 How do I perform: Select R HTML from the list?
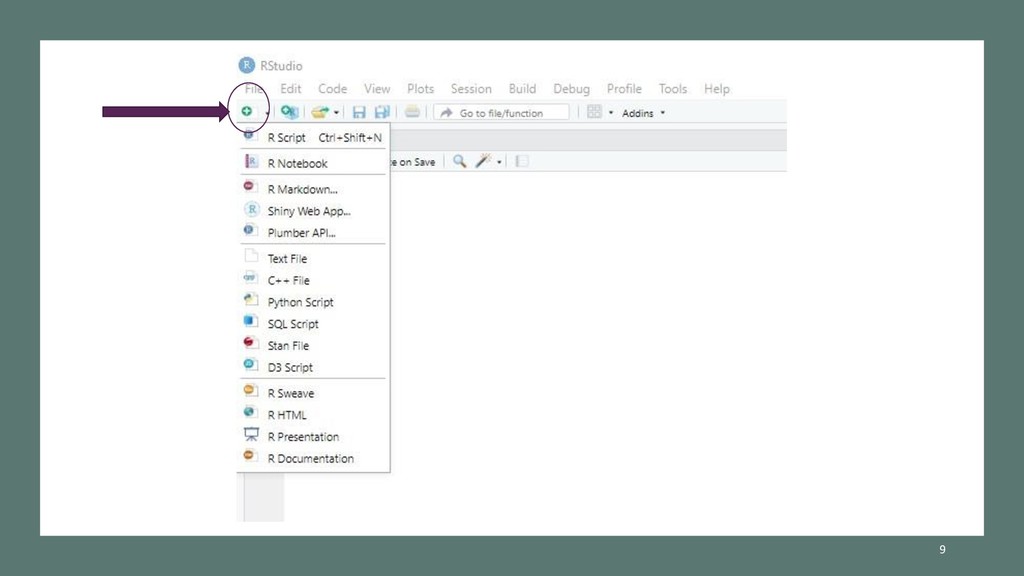pos(314,415)
